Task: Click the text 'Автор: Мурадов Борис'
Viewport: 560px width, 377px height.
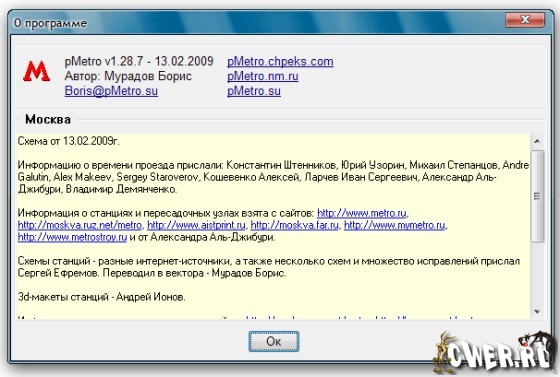Action: [x=128, y=76]
